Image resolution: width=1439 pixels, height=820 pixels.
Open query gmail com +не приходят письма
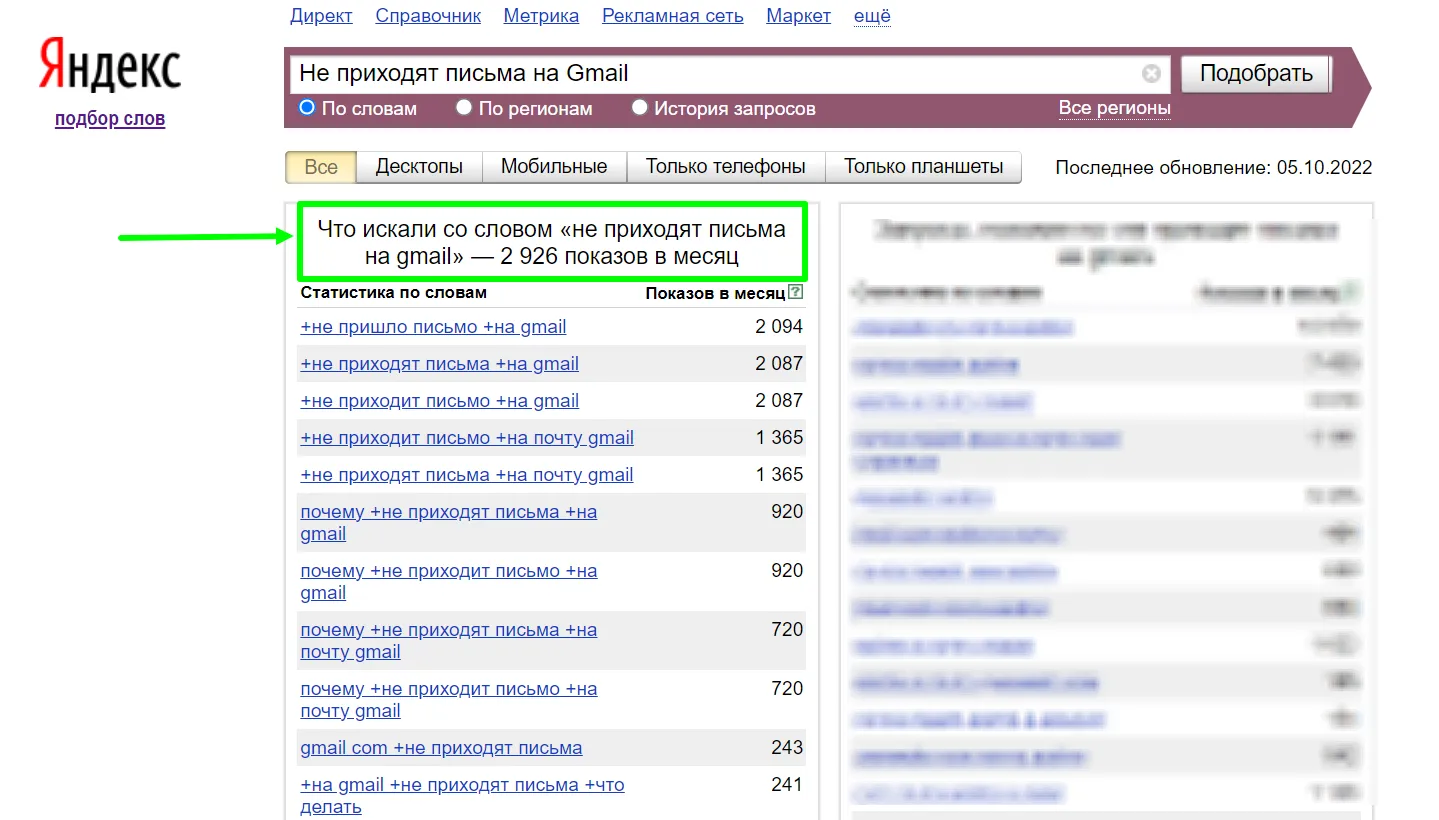[441, 748]
